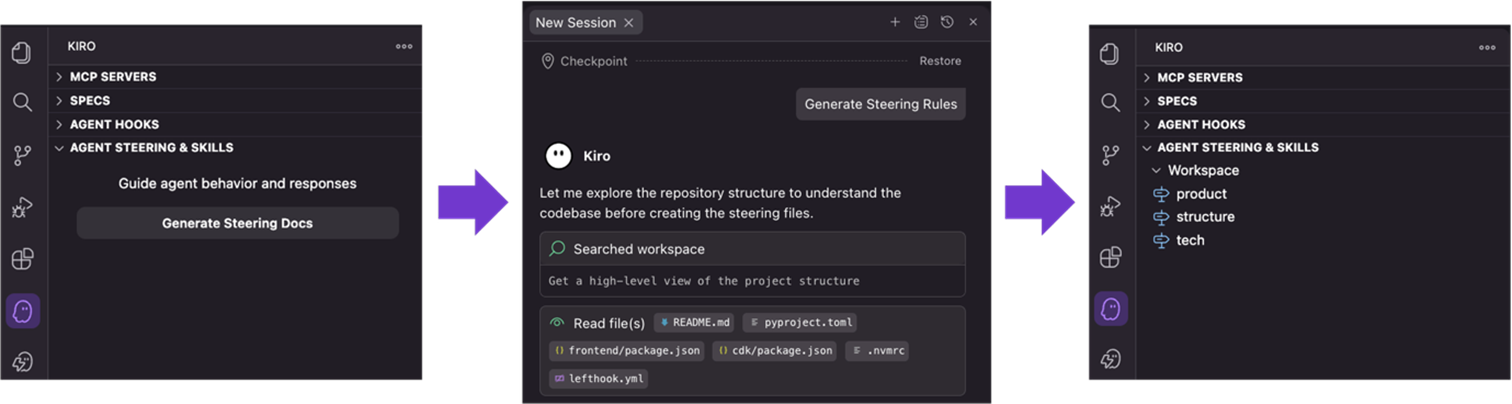The width and height of the screenshot is (1512, 404).
Task: Expand SPECS in the Generate Steering Docs panel
Action: (x=90, y=101)
